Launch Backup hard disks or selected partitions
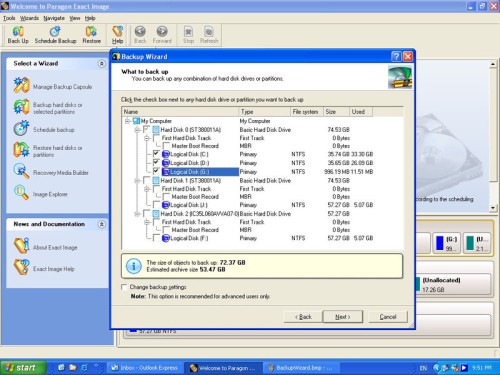Image resolution: width=500 pixels, height=375 pixels. point(21,107)
